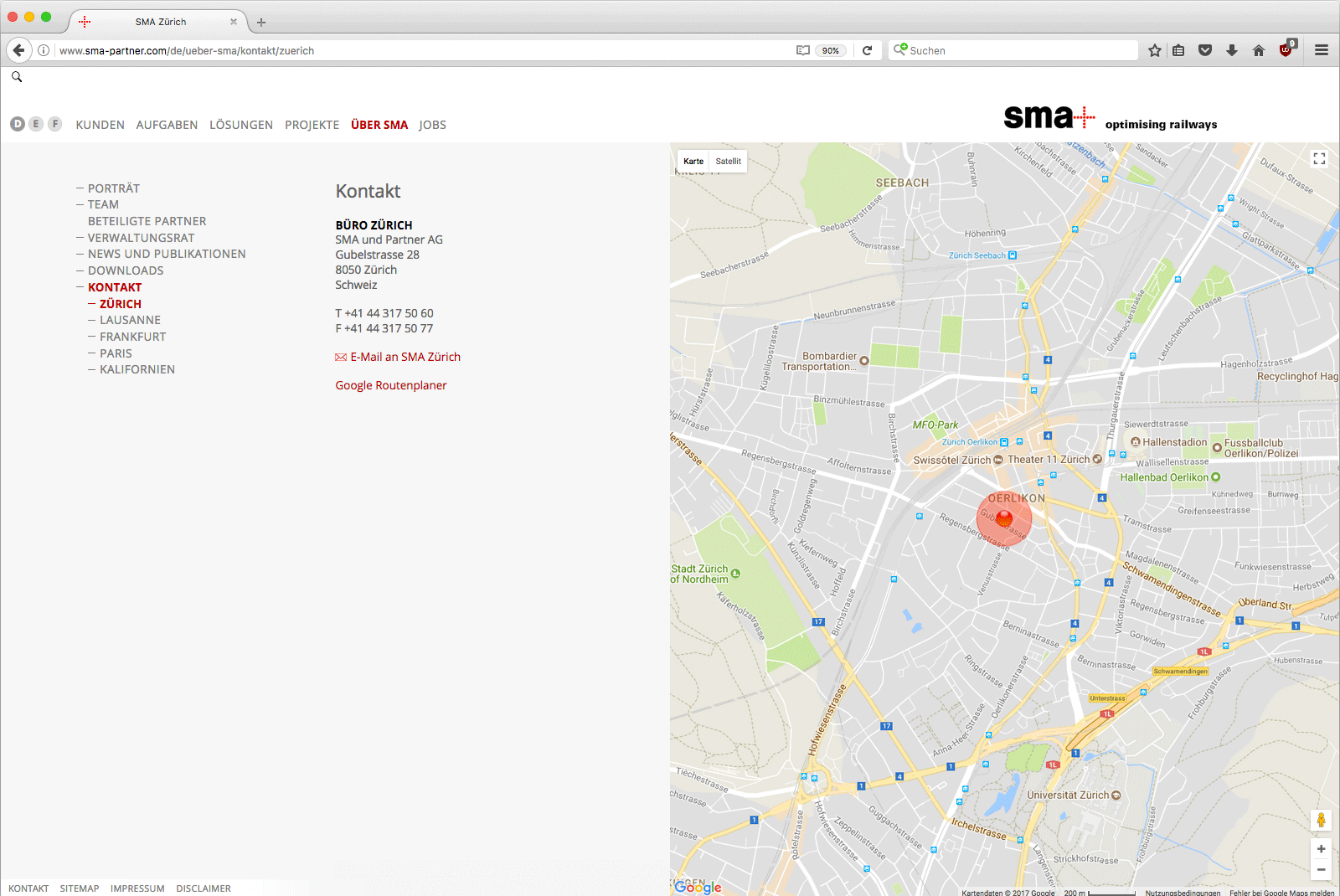
Task: Reload the page with refresh icon
Action: pyautogui.click(x=868, y=50)
